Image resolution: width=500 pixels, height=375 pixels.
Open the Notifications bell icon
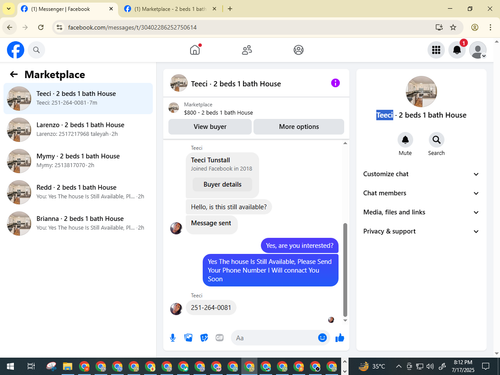(457, 50)
